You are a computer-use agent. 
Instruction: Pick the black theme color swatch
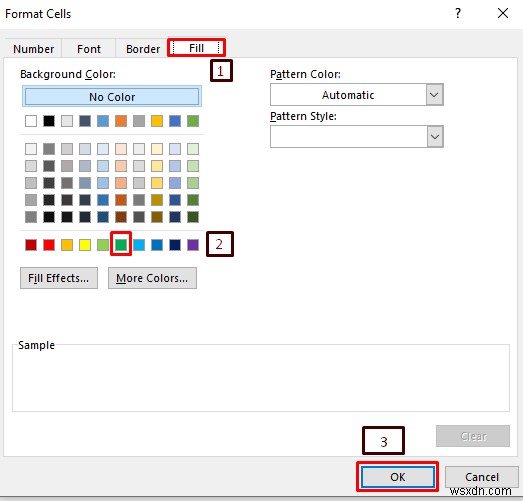tap(49, 121)
